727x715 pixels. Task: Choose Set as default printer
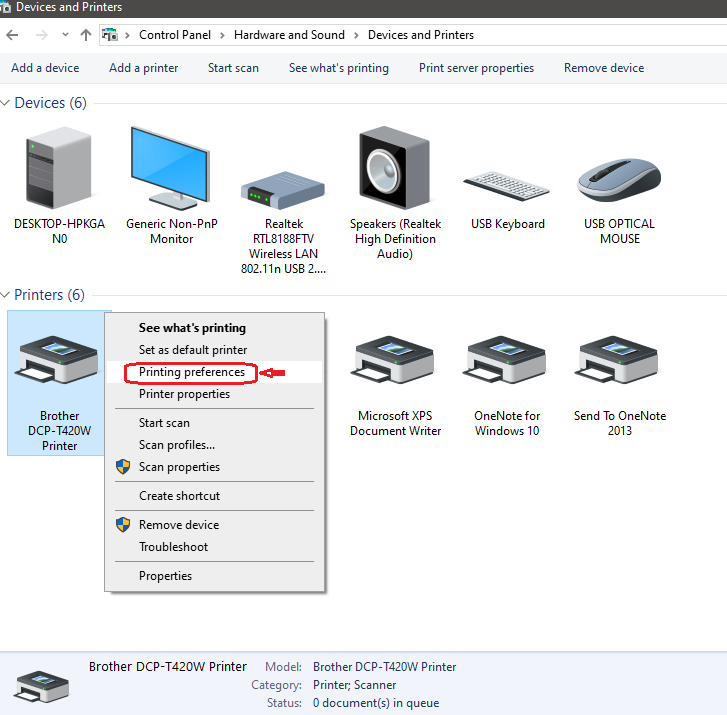click(214, 350)
